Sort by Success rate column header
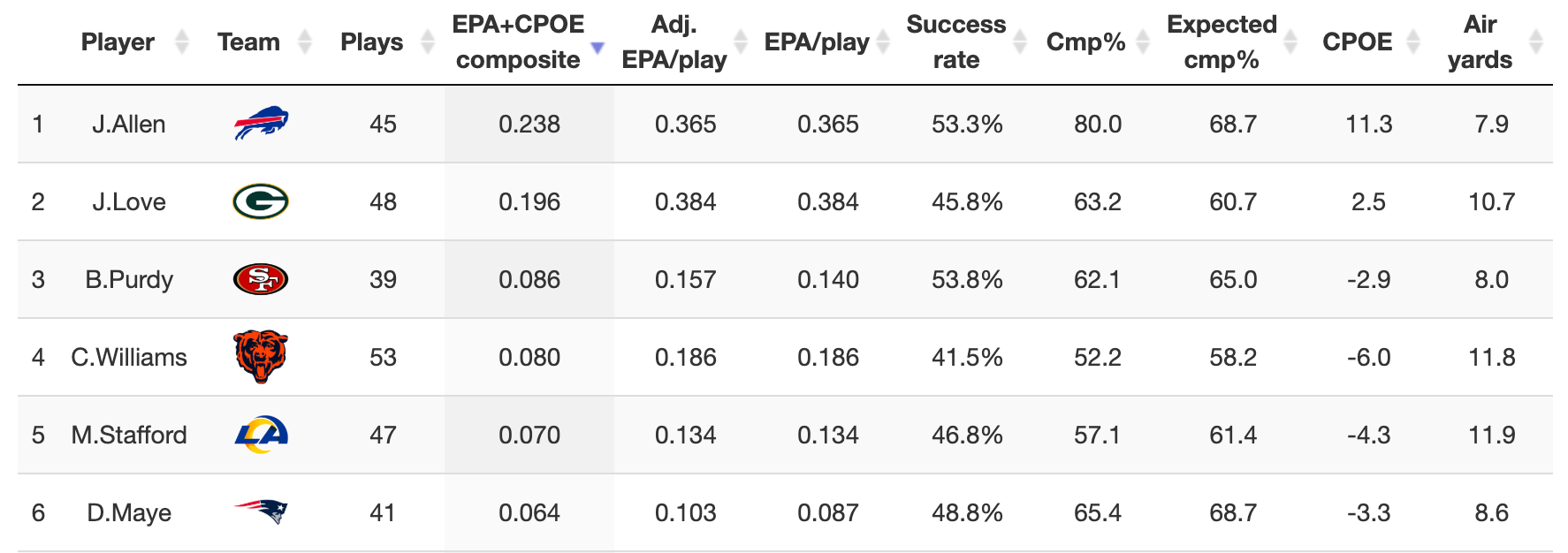The height and width of the screenshot is (553, 1568). click(x=955, y=42)
